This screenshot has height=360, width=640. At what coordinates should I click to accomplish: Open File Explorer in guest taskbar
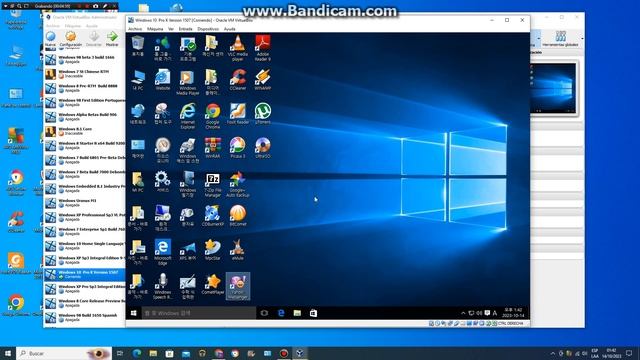tap(297, 313)
